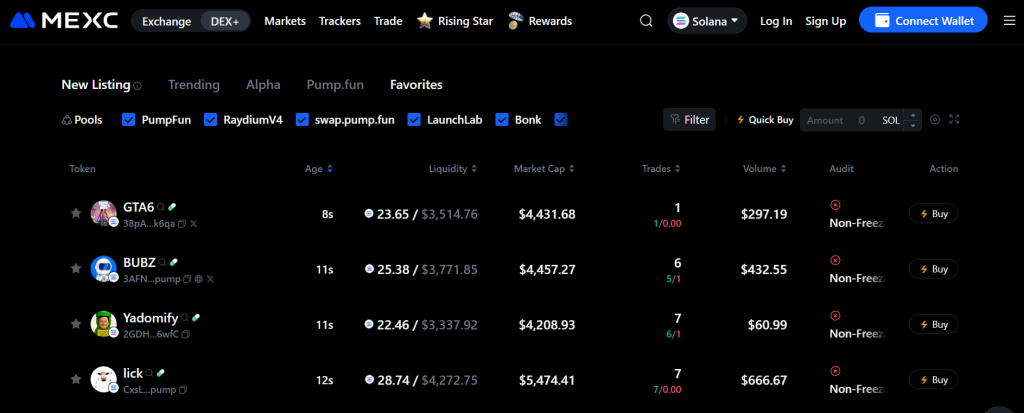Switch to the Pump.fun tab
The image size is (1024, 413).
pos(335,85)
